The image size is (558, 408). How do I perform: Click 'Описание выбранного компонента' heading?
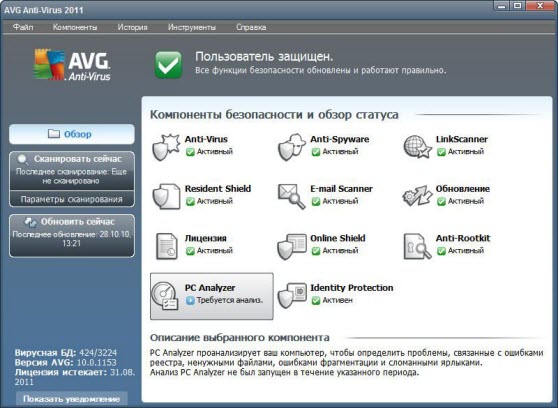point(239,338)
